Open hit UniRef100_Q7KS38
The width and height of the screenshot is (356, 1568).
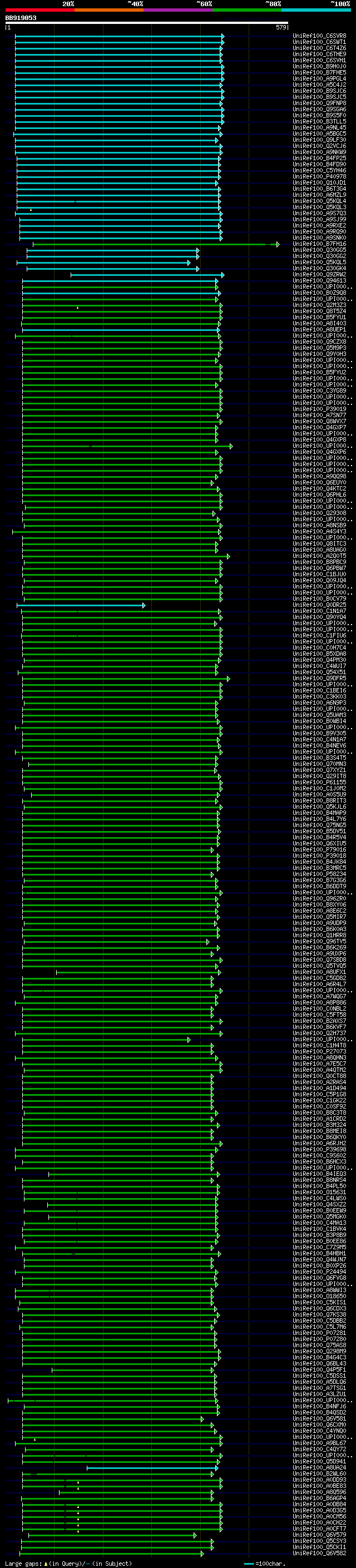319,1314
